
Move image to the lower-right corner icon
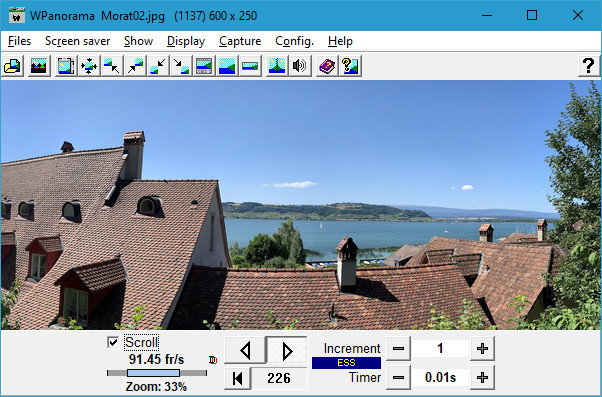[x=181, y=66]
